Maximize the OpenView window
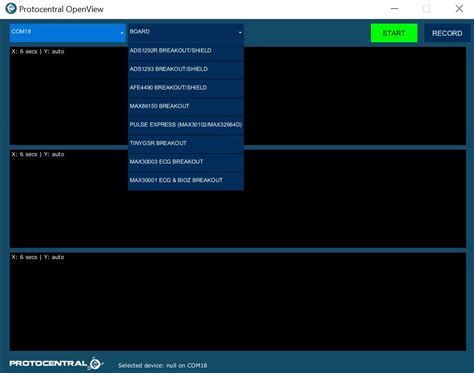This screenshot has height=373, width=474. [x=426, y=9]
